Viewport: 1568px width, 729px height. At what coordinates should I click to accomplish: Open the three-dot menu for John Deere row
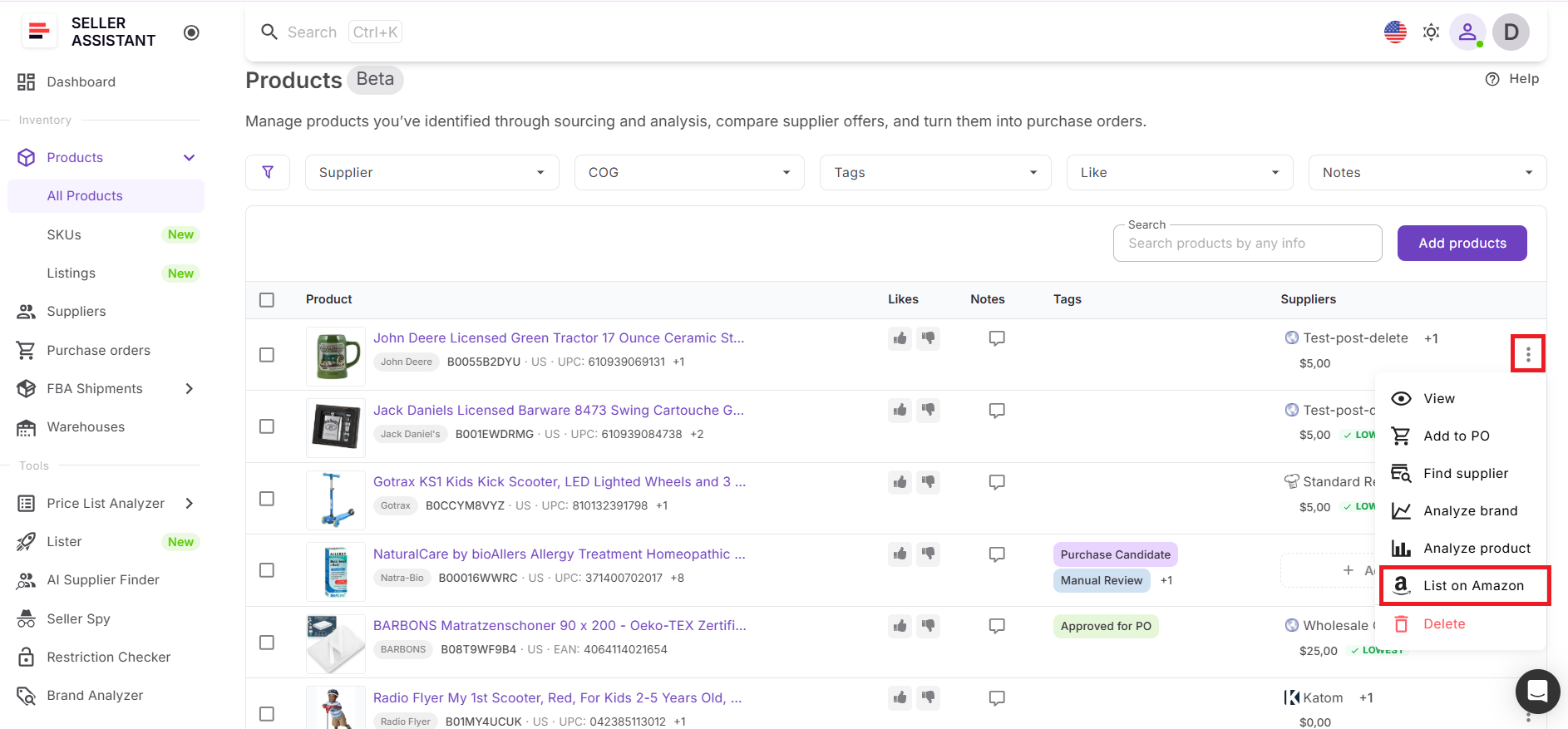(x=1528, y=355)
